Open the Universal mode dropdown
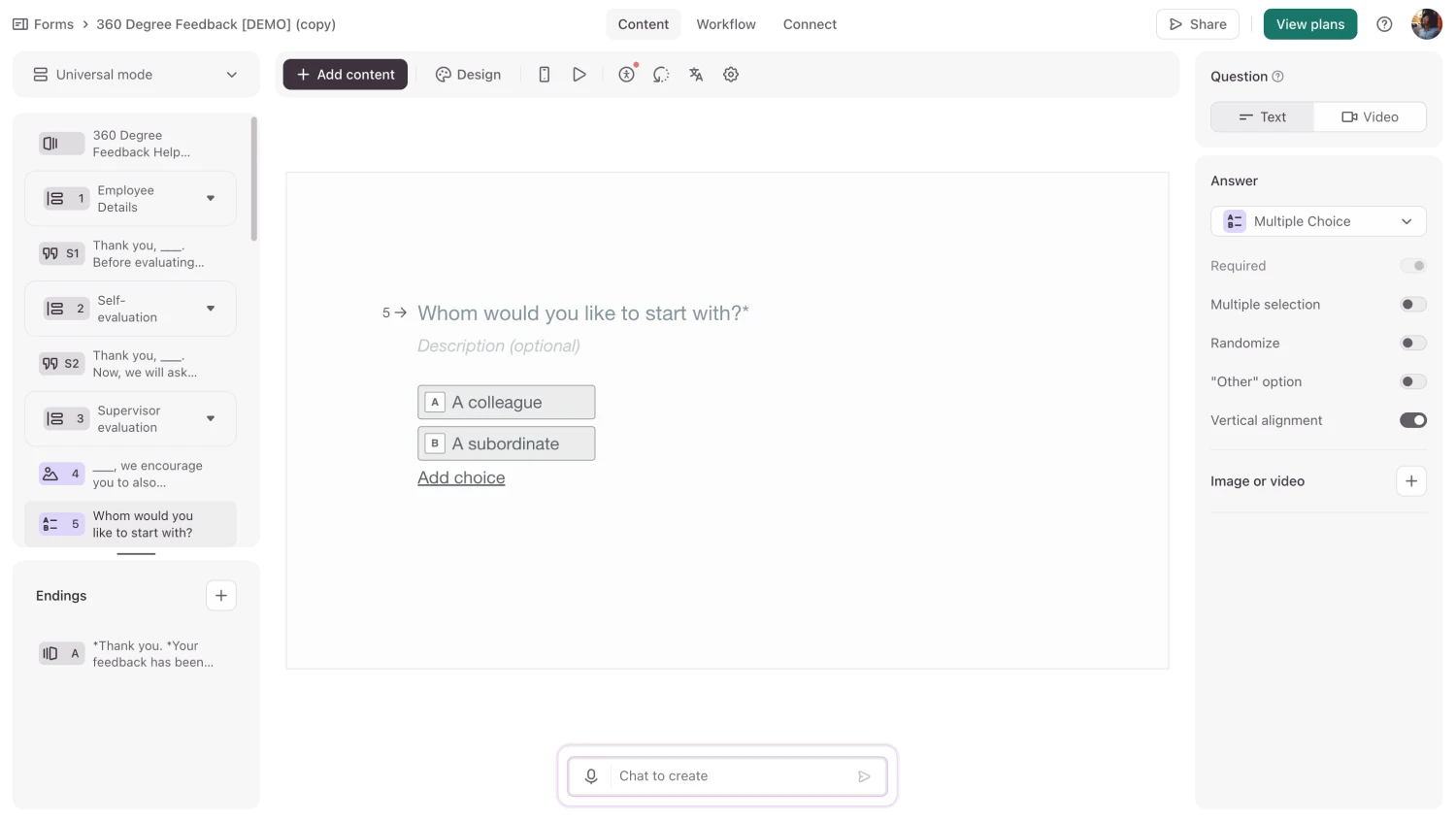The height and width of the screenshot is (821, 1456). [x=135, y=74]
